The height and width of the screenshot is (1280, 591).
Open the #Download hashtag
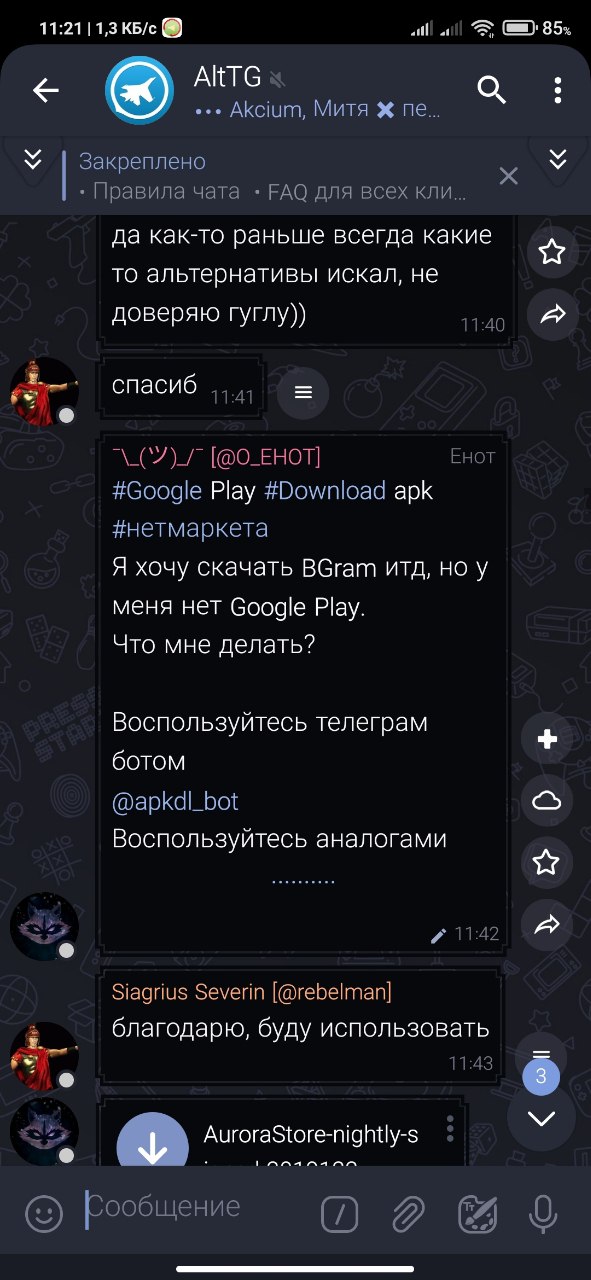[x=324, y=491]
